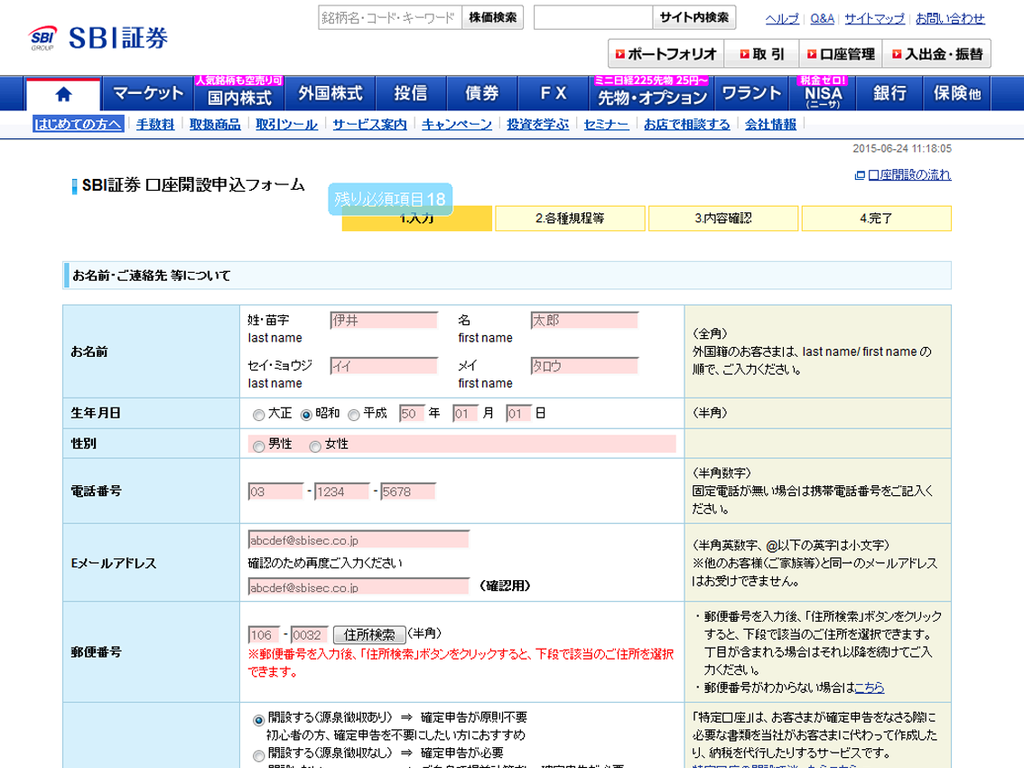1024x768 pixels.
Task: Open the 手数料 submenu link
Action: click(x=155, y=125)
